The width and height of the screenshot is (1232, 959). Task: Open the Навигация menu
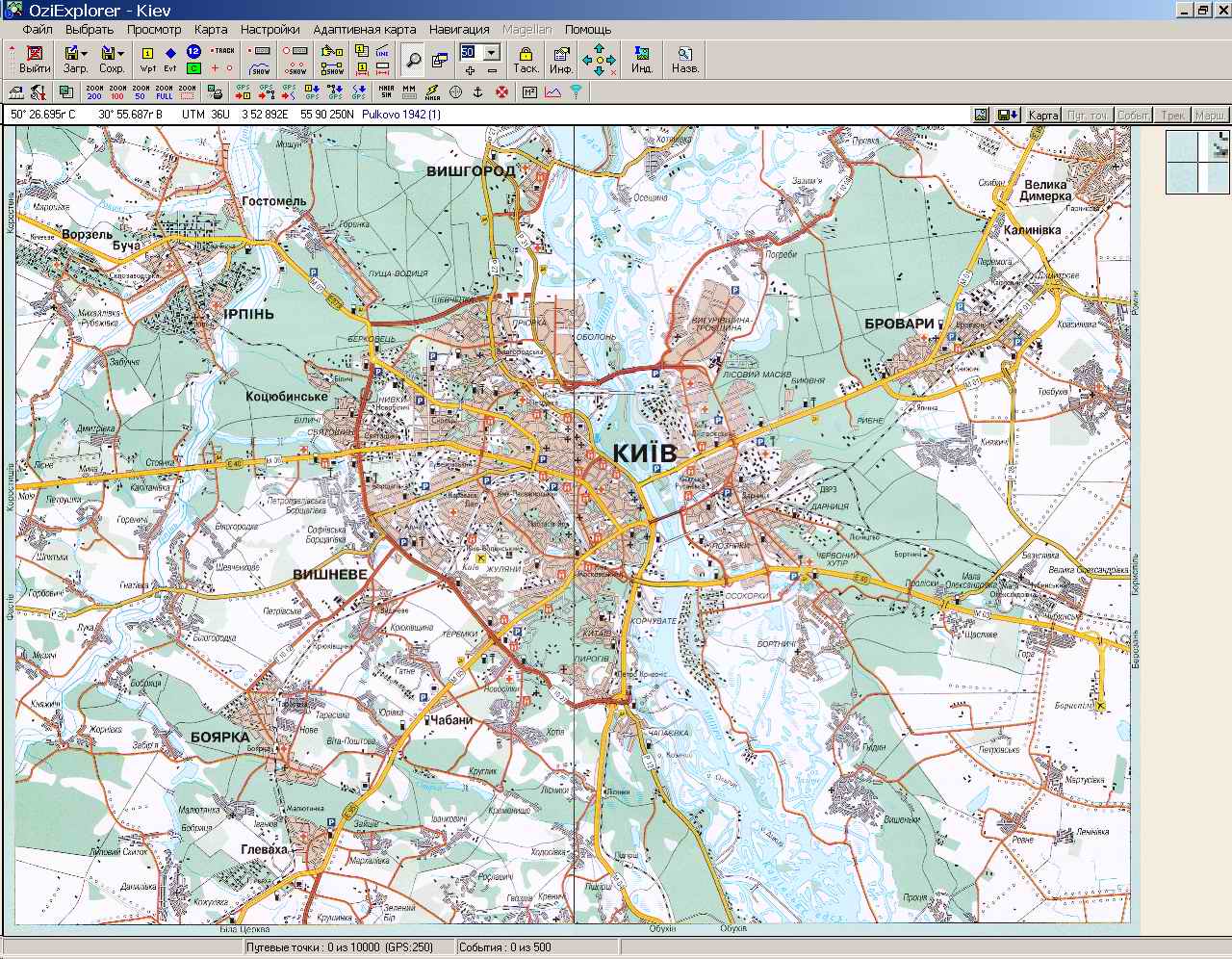point(459,29)
